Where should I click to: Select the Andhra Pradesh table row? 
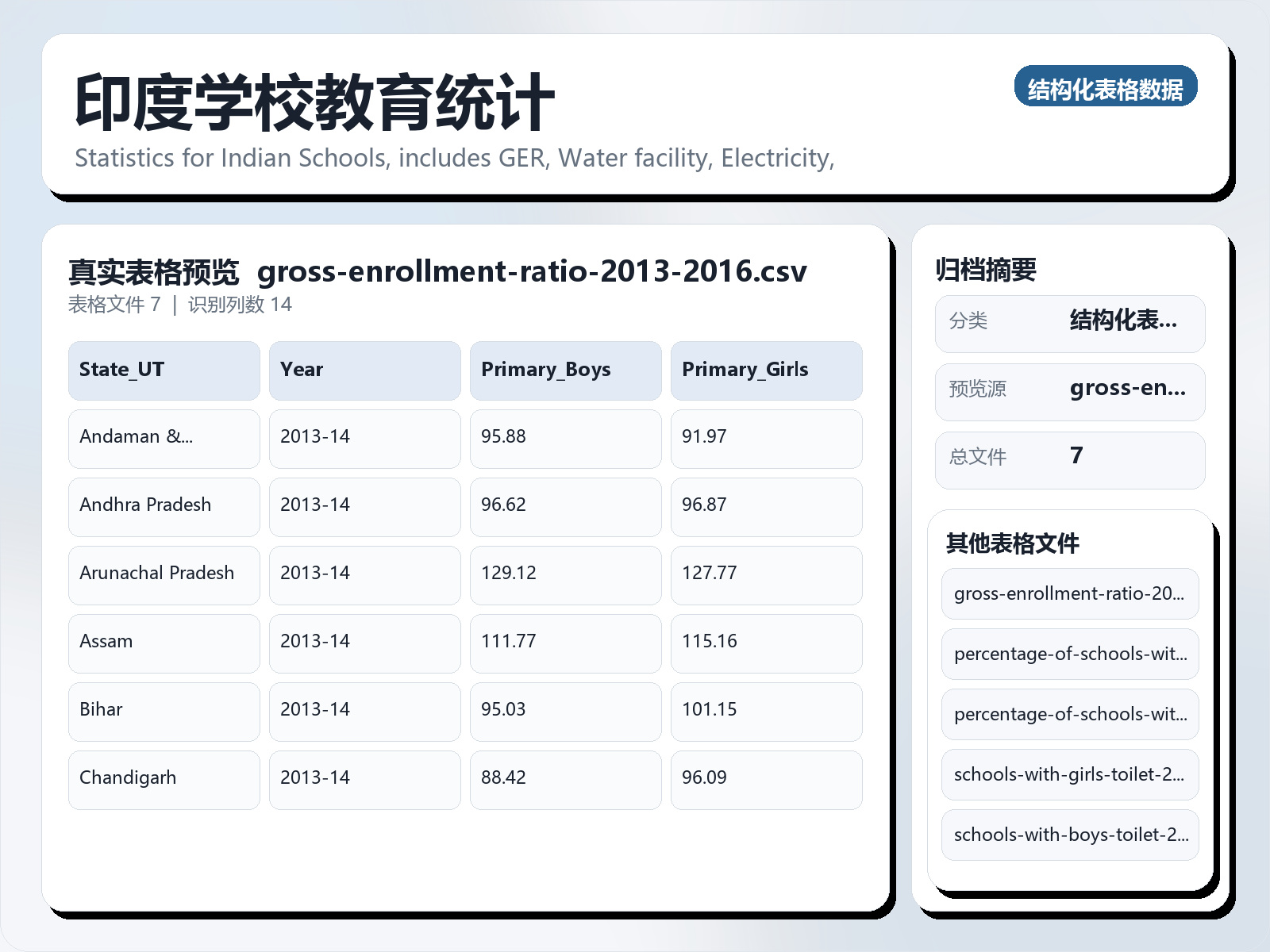click(x=164, y=506)
